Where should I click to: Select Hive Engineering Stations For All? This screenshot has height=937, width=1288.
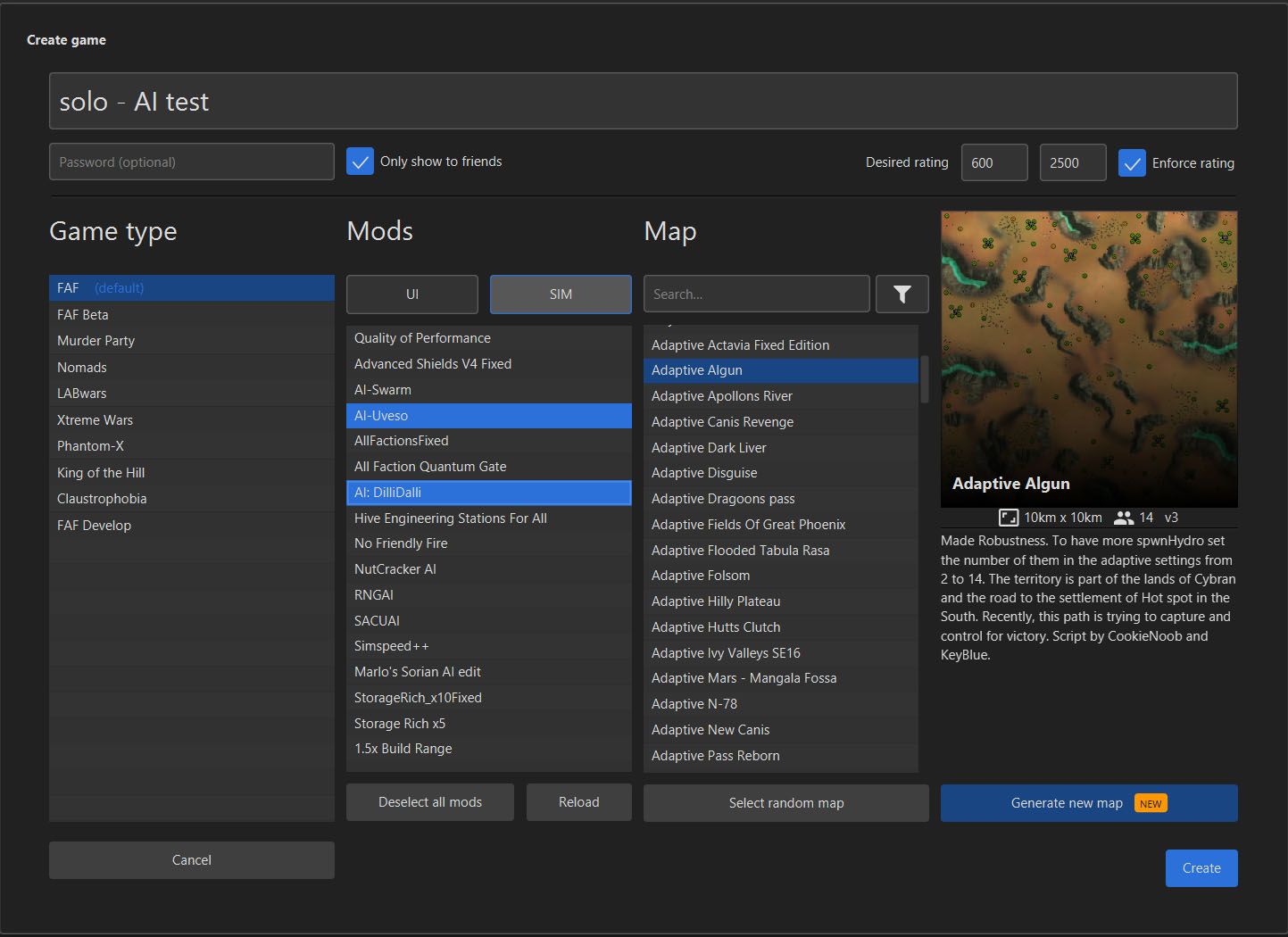[489, 518]
